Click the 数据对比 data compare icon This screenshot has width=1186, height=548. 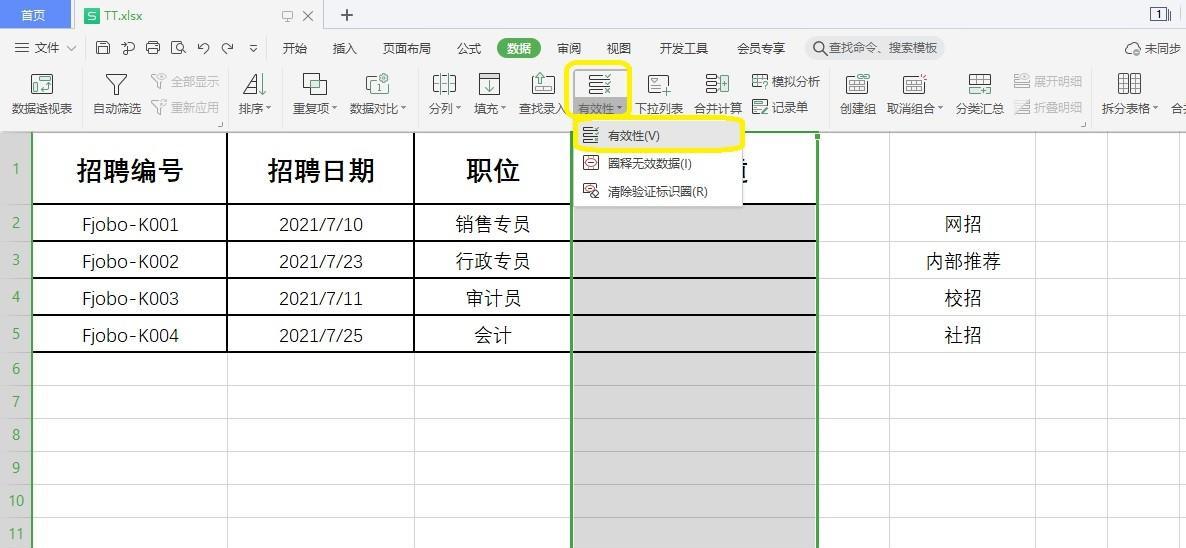(377, 84)
